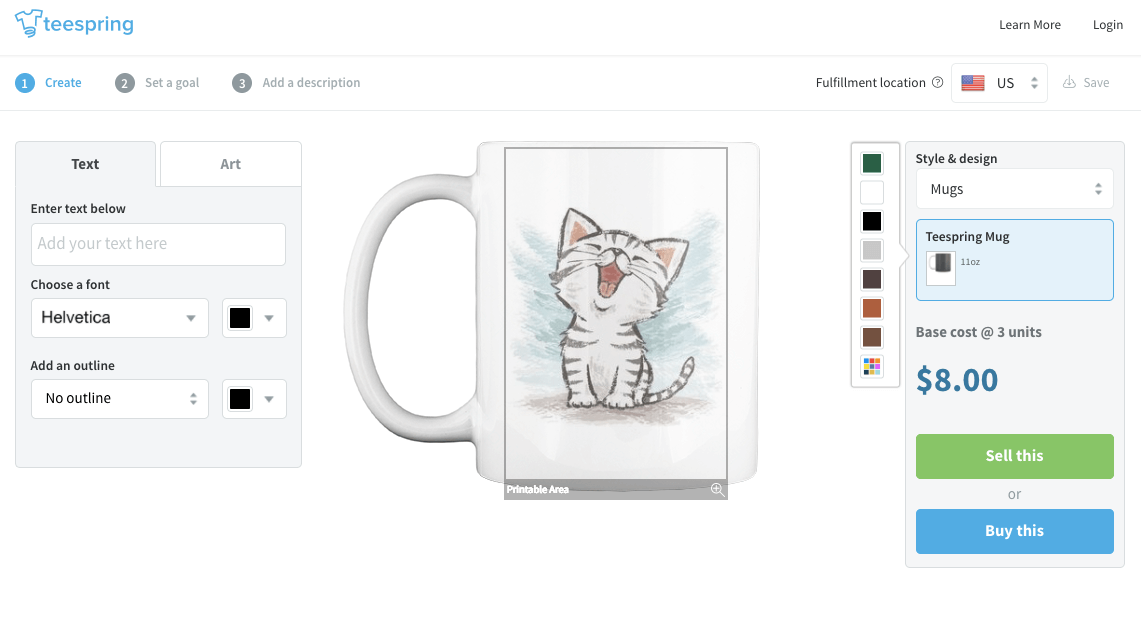Open the text color picker dropdown

(x=253, y=318)
